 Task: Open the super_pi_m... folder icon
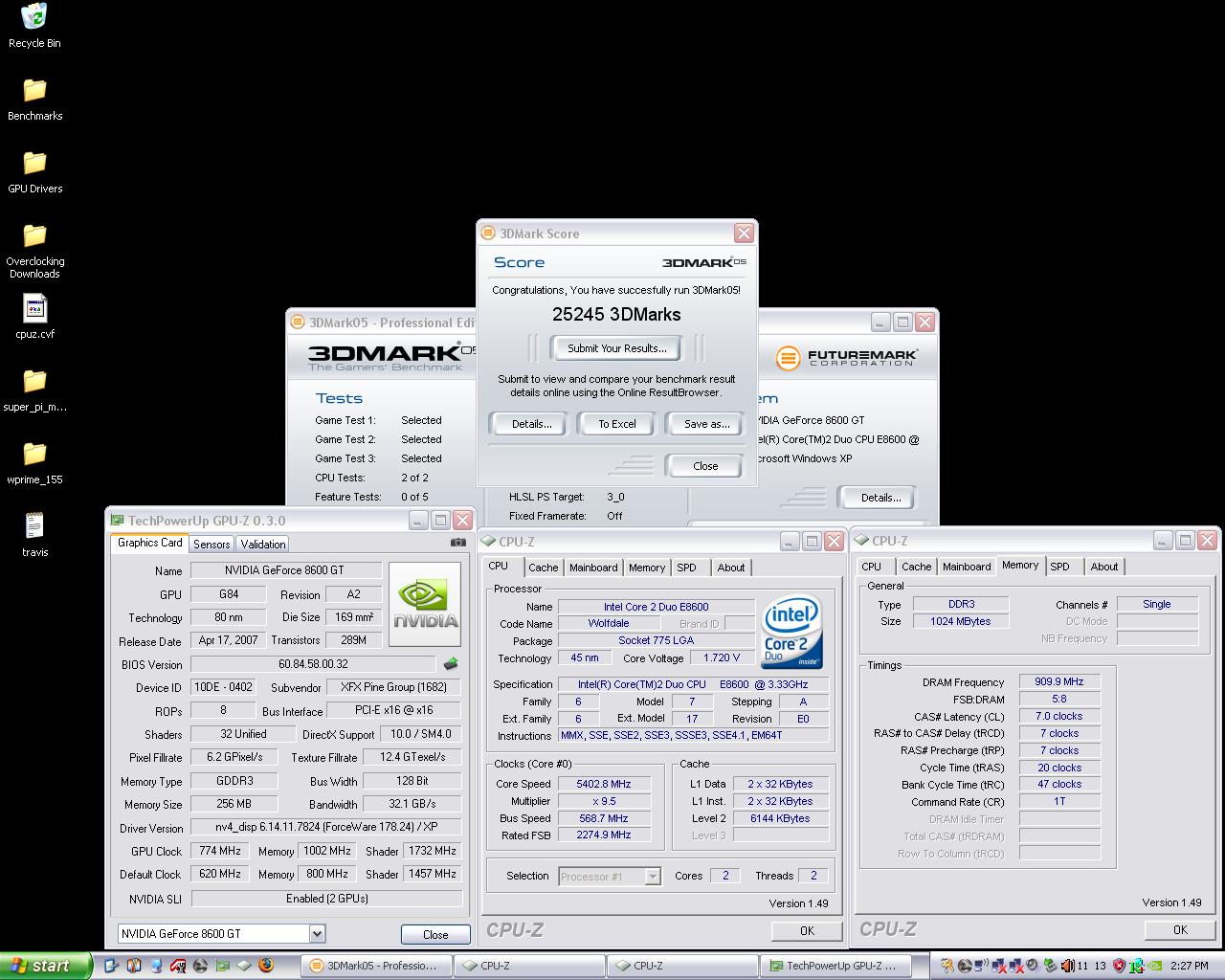34,380
